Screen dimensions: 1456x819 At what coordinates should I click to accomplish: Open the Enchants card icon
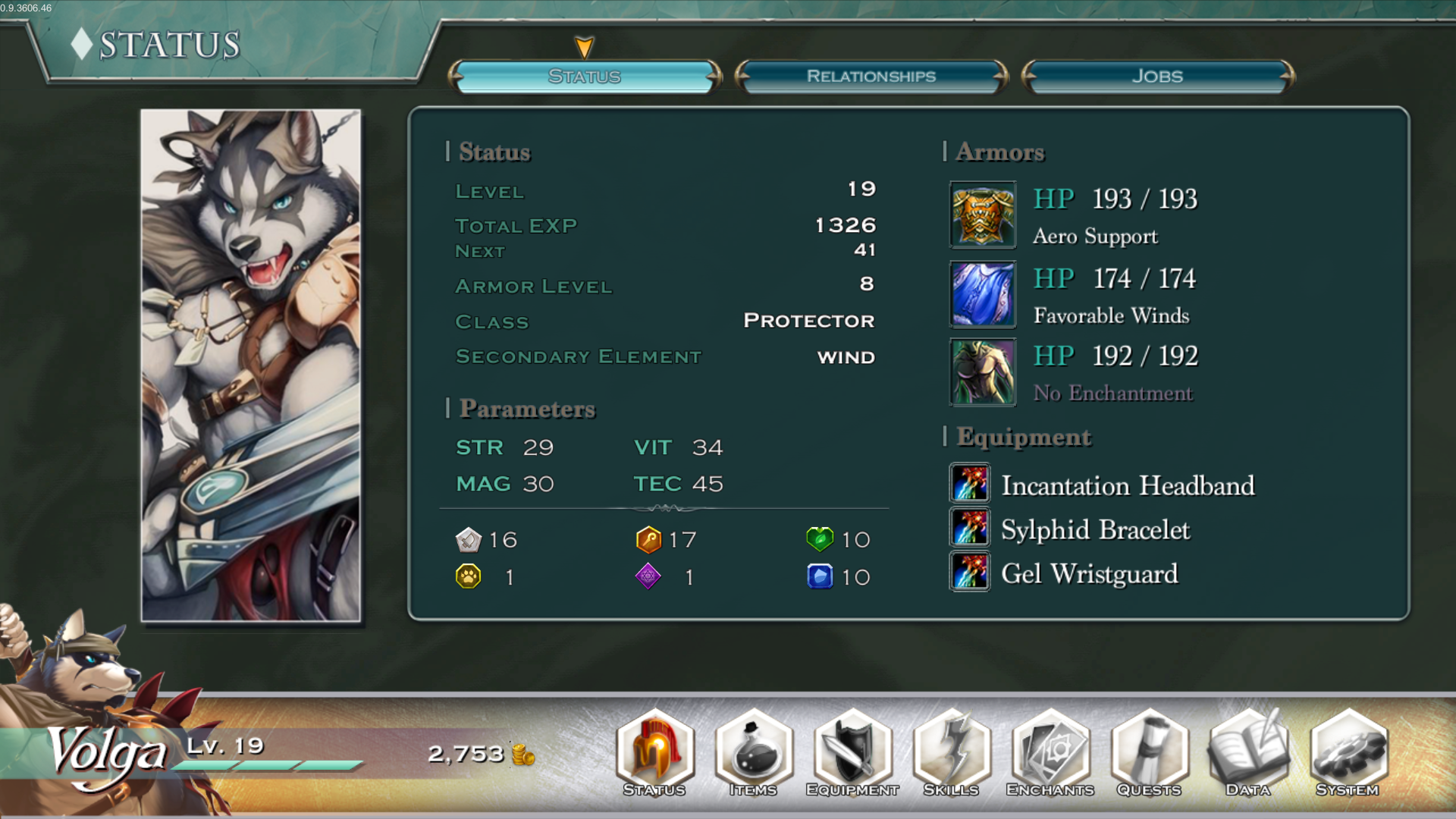1050,752
